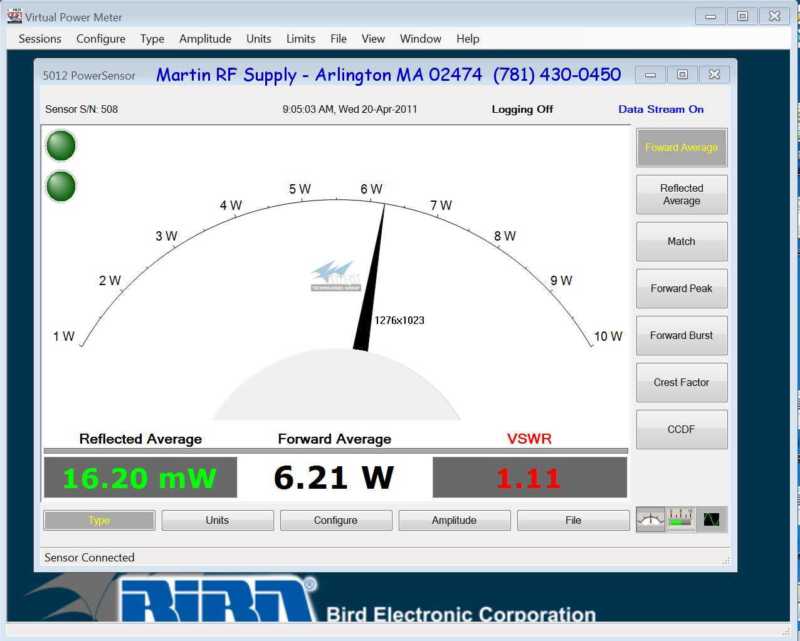Maximize the 5012 PowerSensor inner window

[x=682, y=75]
